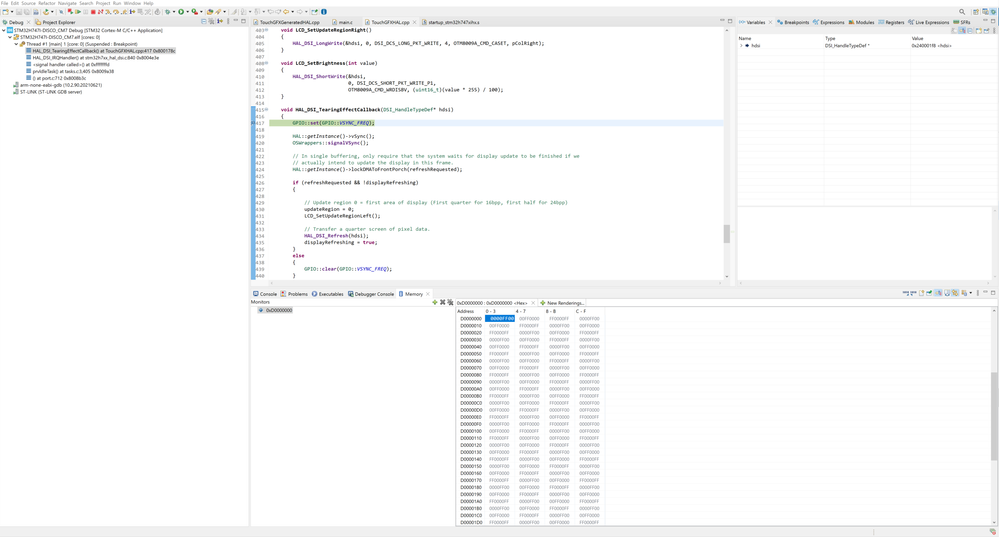The height and width of the screenshot is (537, 999).
Task: Open the Window menu
Action: pos(132,3)
